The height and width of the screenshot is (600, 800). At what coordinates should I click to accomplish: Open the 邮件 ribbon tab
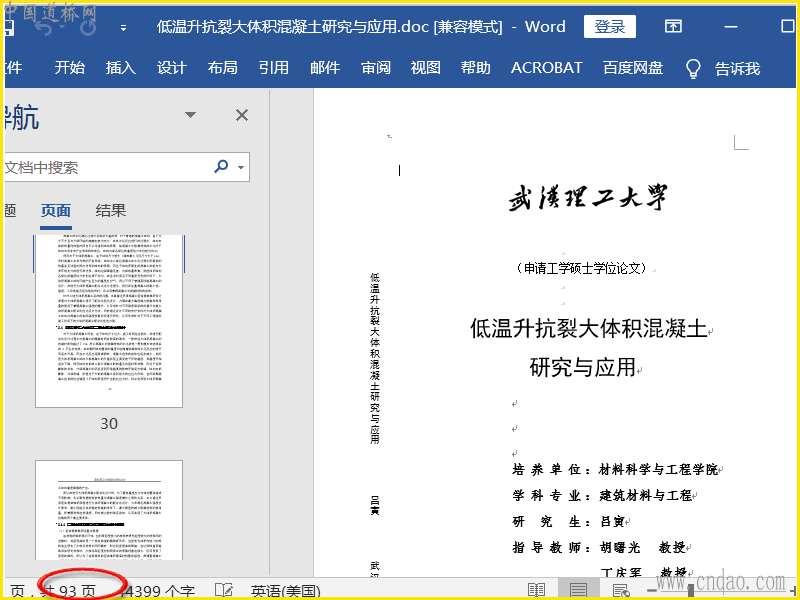click(324, 68)
